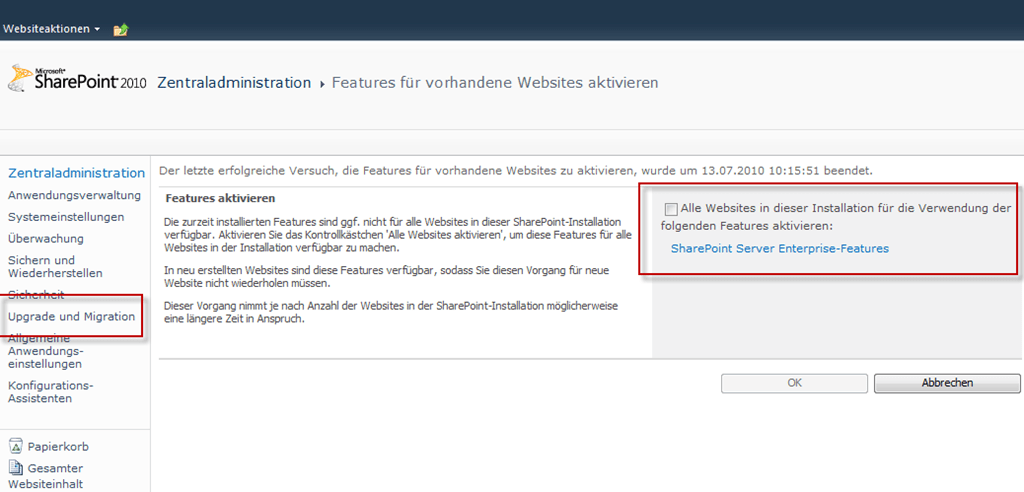Open Anwendungsverwaltung in sidebar
The height and width of the screenshot is (492, 1024).
click(74, 195)
